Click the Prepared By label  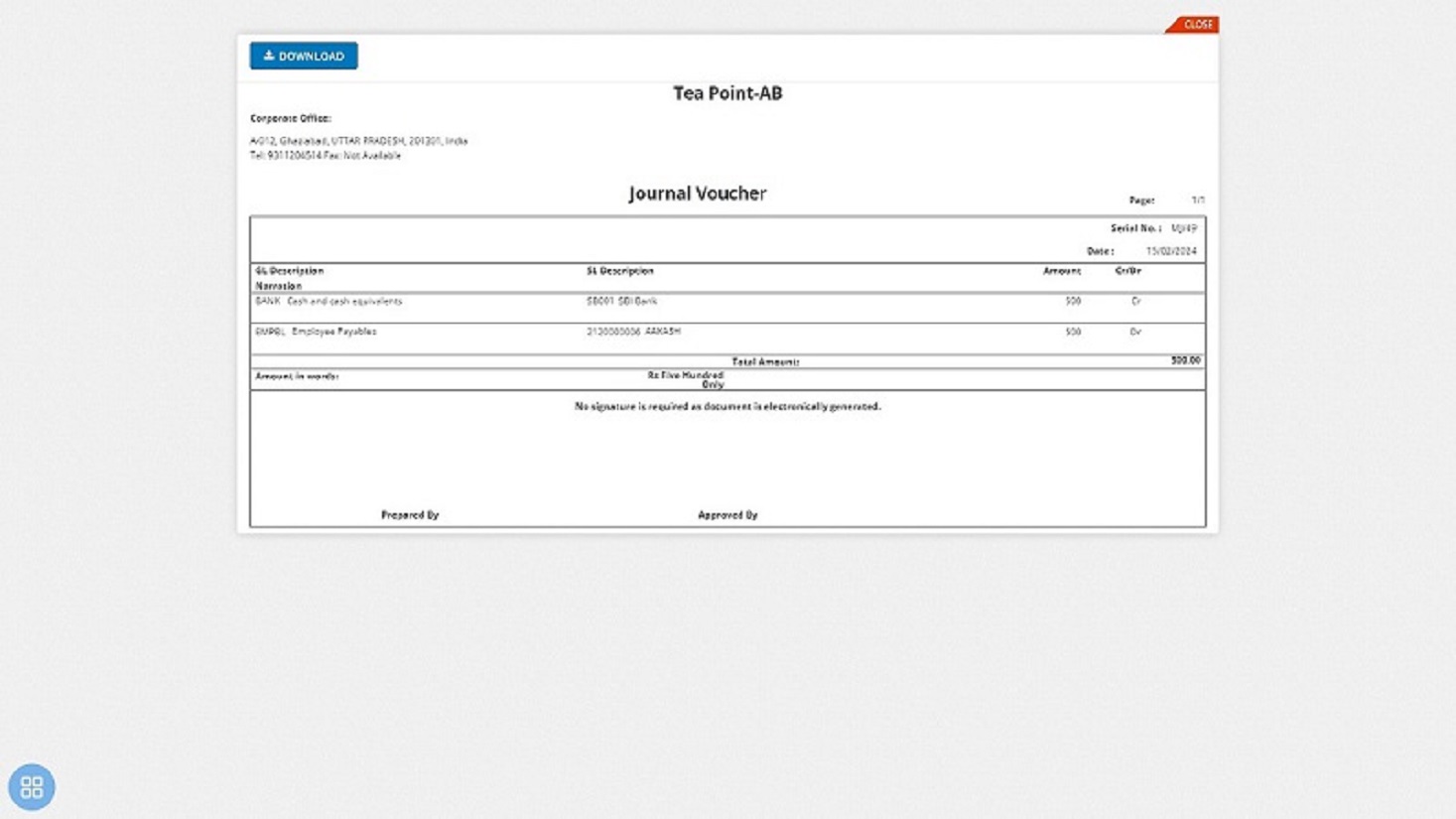[410, 515]
